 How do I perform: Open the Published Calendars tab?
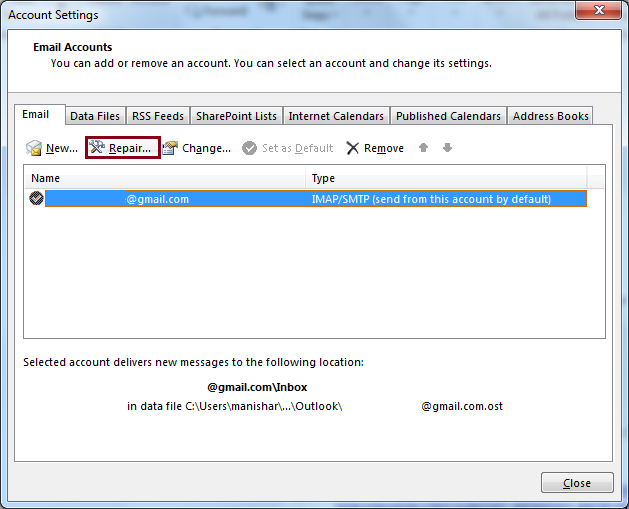tap(448, 116)
